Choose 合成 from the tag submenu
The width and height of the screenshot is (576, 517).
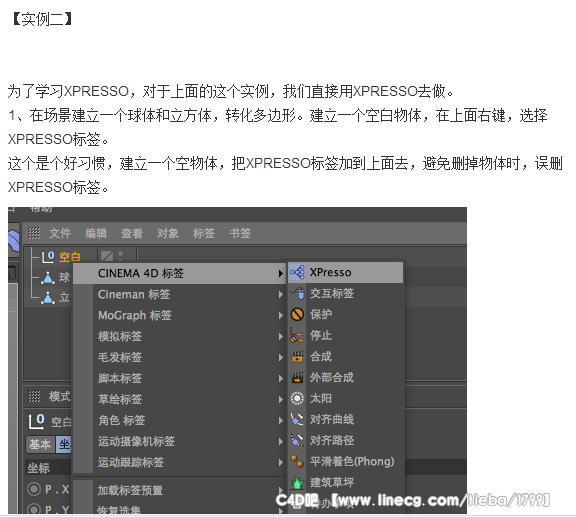pyautogui.click(x=345, y=356)
